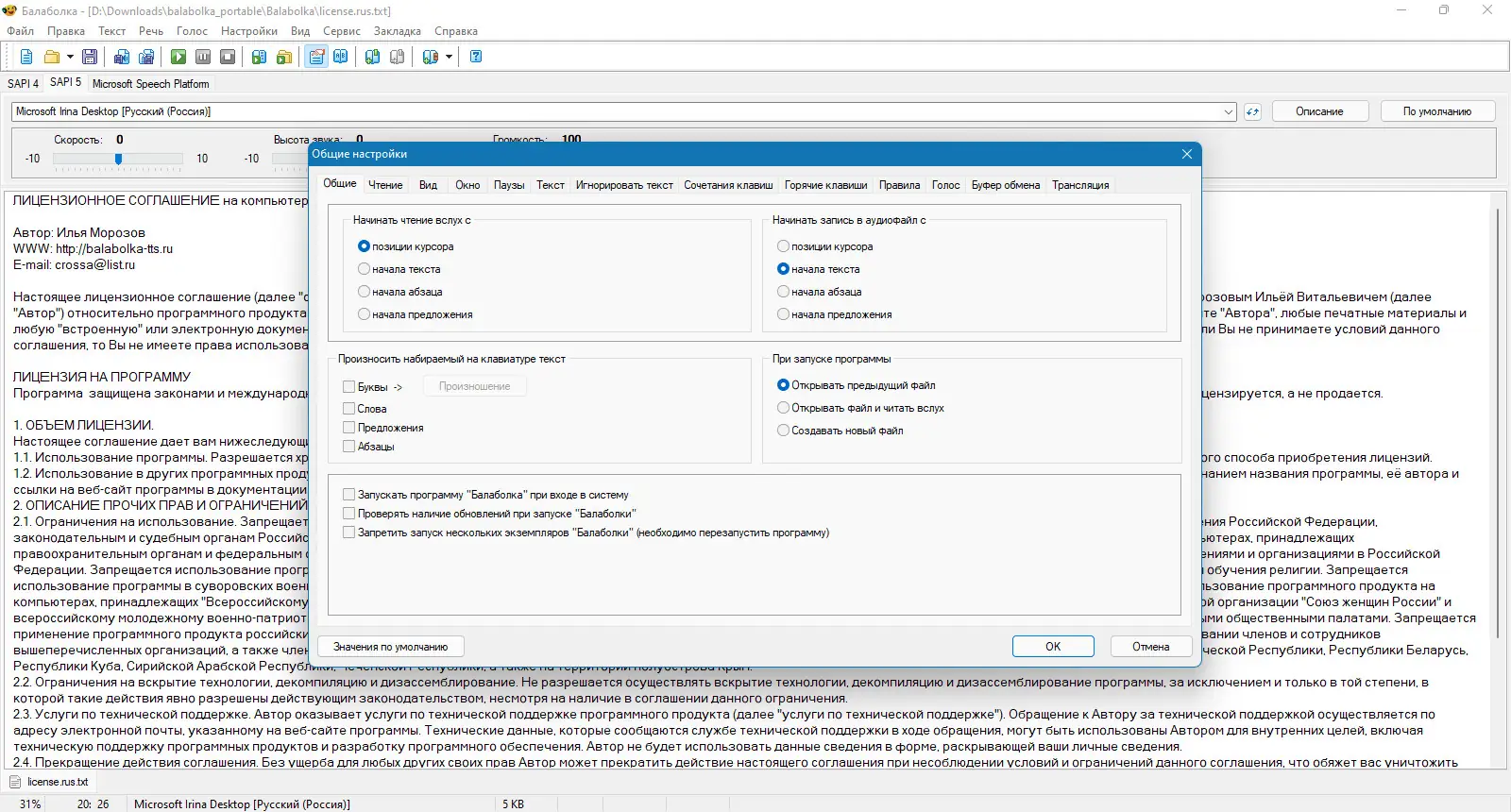Click the 5 KB status bar entry

[513, 804]
